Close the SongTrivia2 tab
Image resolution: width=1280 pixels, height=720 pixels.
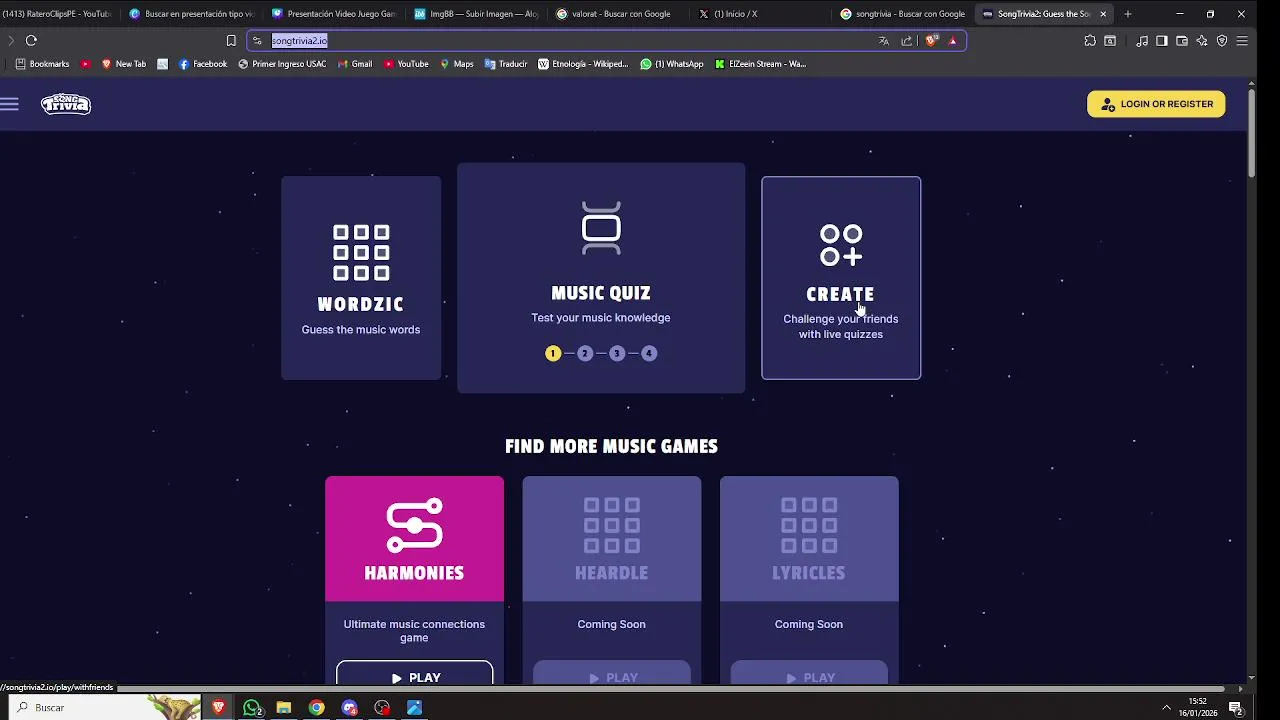pos(1103,14)
